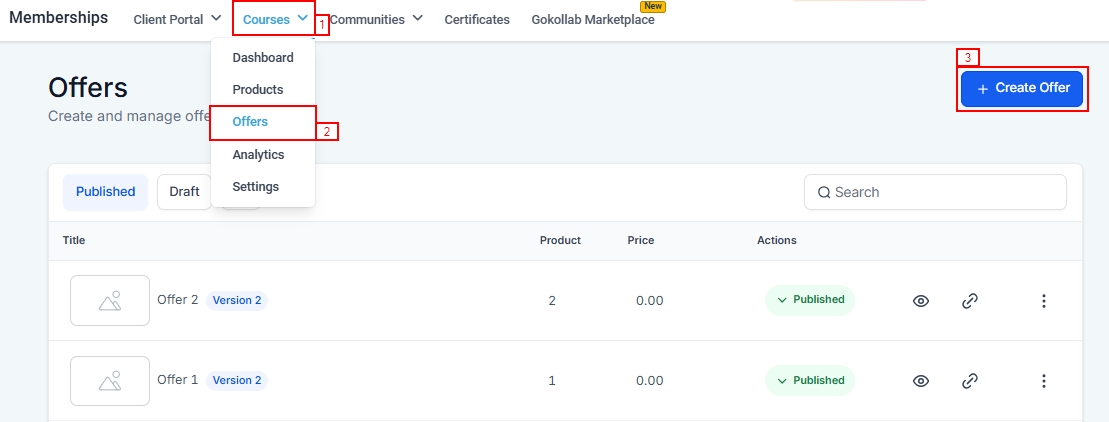Copy link icon for Offer 1
The height and width of the screenshot is (422, 1109).
click(x=969, y=380)
